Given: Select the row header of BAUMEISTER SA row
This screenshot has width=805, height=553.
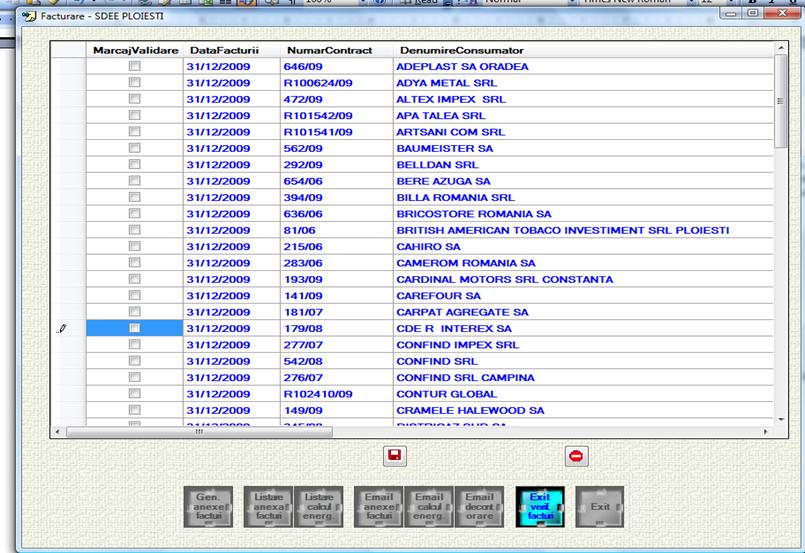Looking at the screenshot, I should click(68, 148).
